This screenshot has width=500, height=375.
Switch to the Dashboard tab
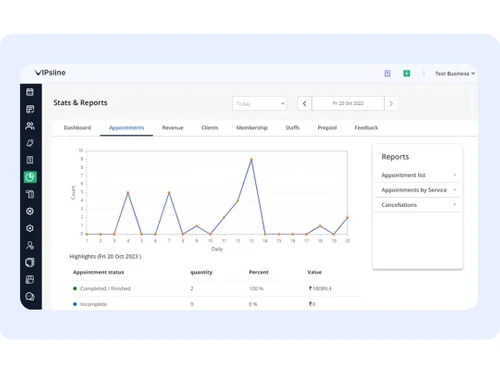tap(77, 128)
